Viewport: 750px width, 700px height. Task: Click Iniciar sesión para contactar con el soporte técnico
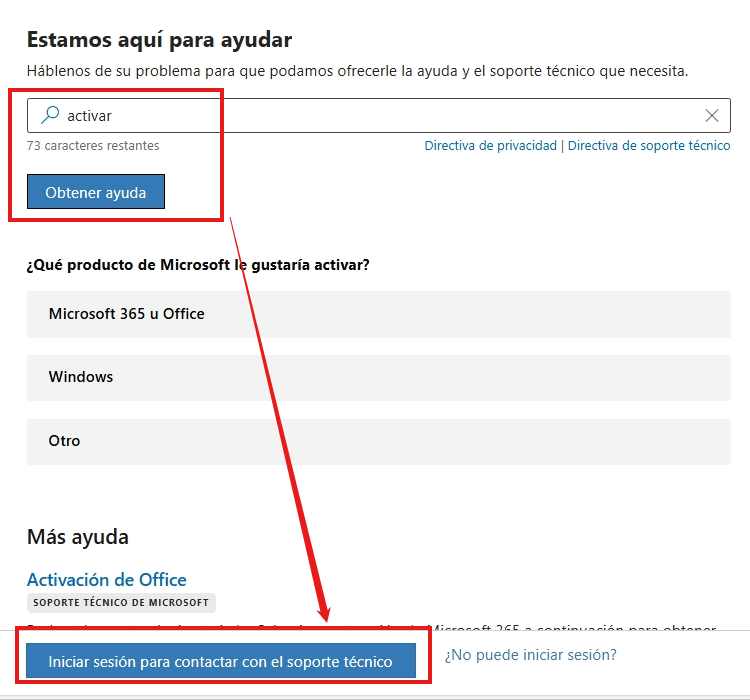pos(221,661)
